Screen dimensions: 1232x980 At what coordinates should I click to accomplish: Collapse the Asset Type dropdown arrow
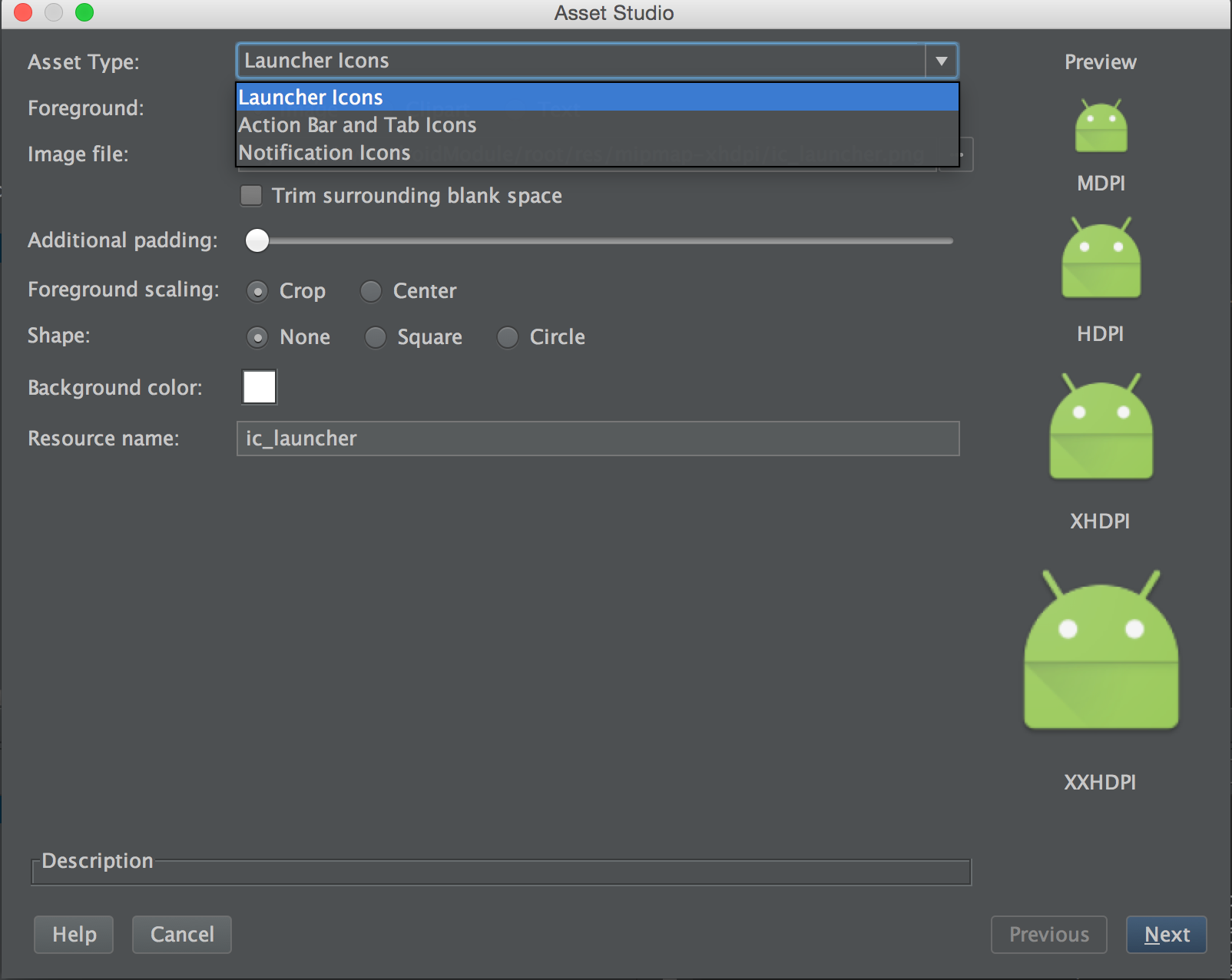(941, 61)
